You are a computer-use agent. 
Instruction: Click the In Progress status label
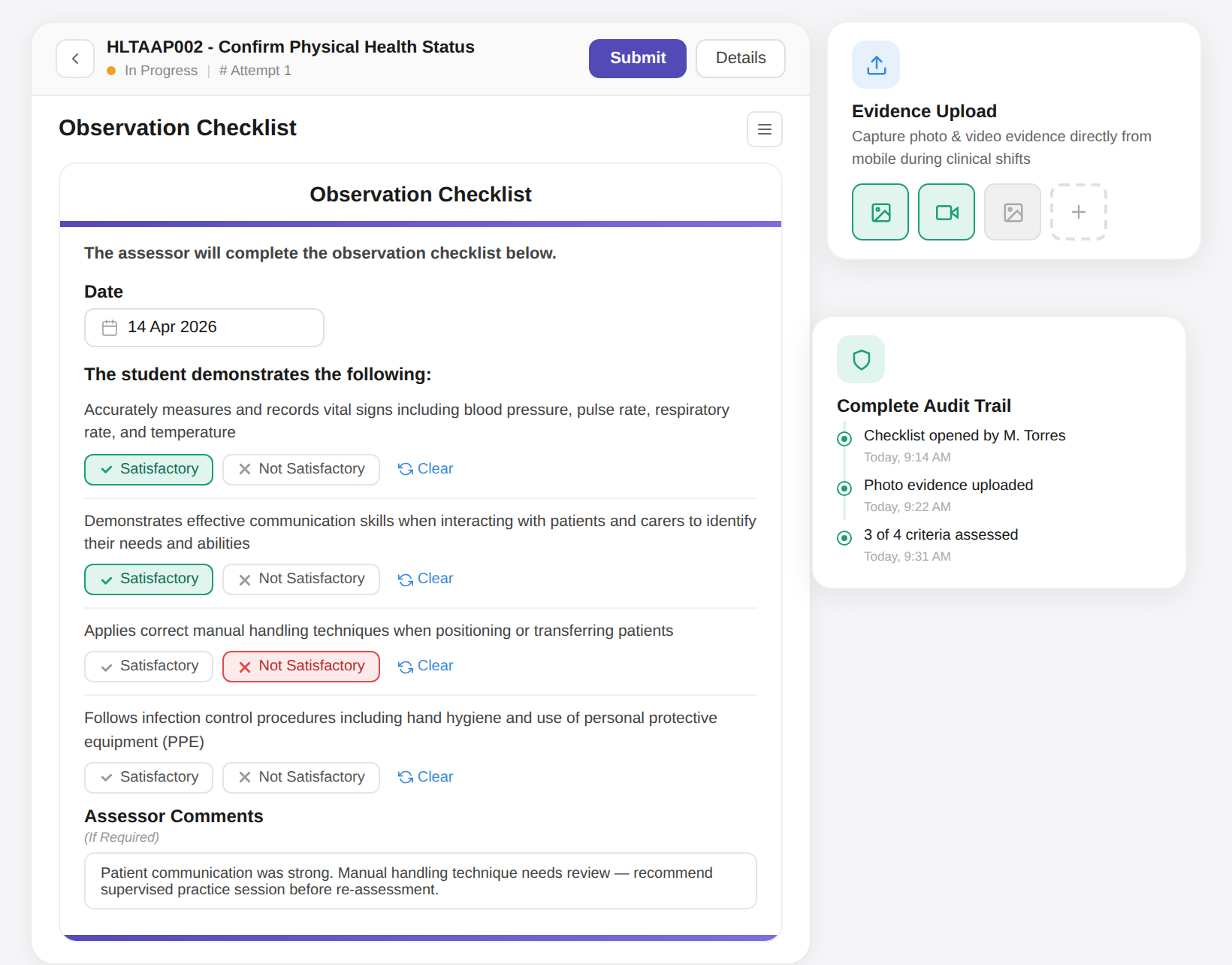coord(161,71)
